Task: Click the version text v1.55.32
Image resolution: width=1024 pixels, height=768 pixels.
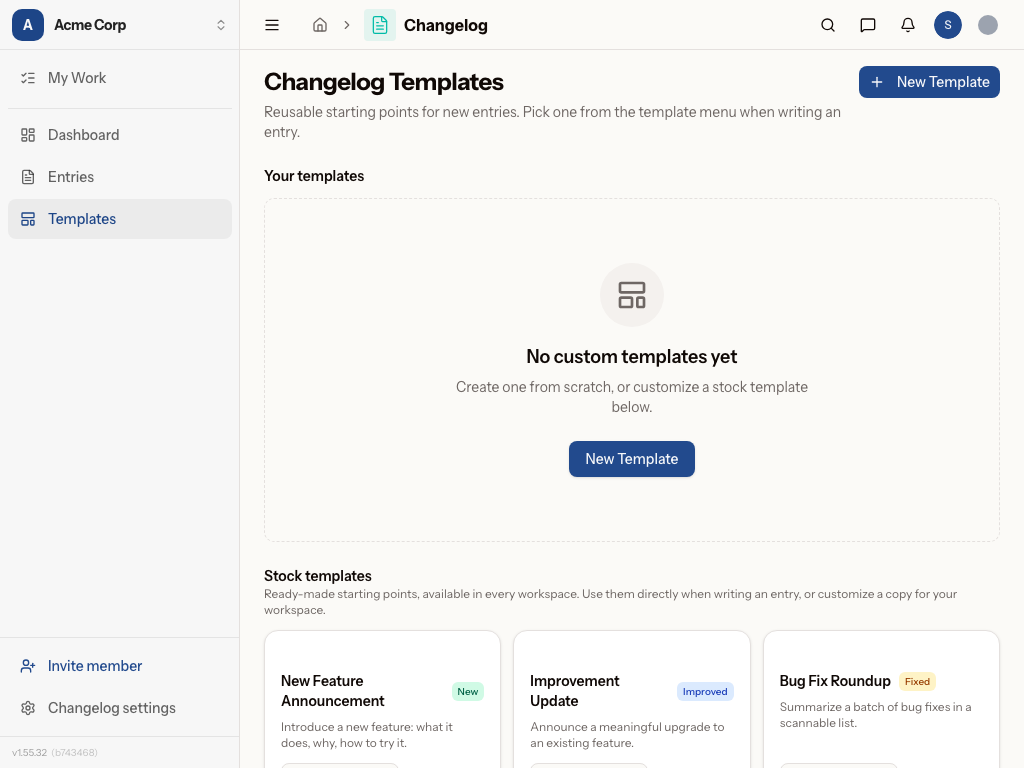Action: click(29, 752)
